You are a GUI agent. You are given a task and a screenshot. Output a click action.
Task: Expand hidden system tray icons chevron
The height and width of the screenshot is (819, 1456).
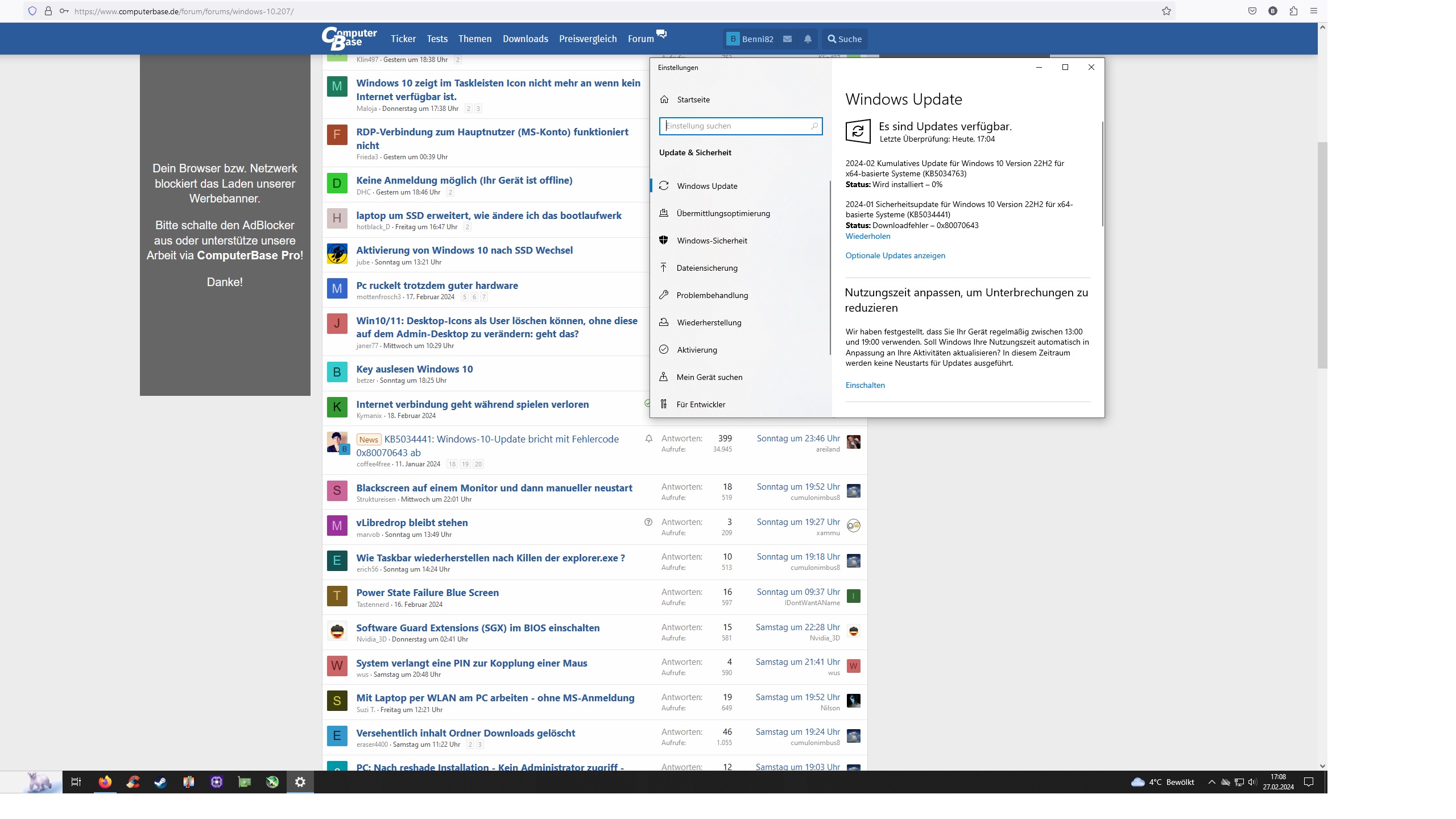[x=1211, y=782]
